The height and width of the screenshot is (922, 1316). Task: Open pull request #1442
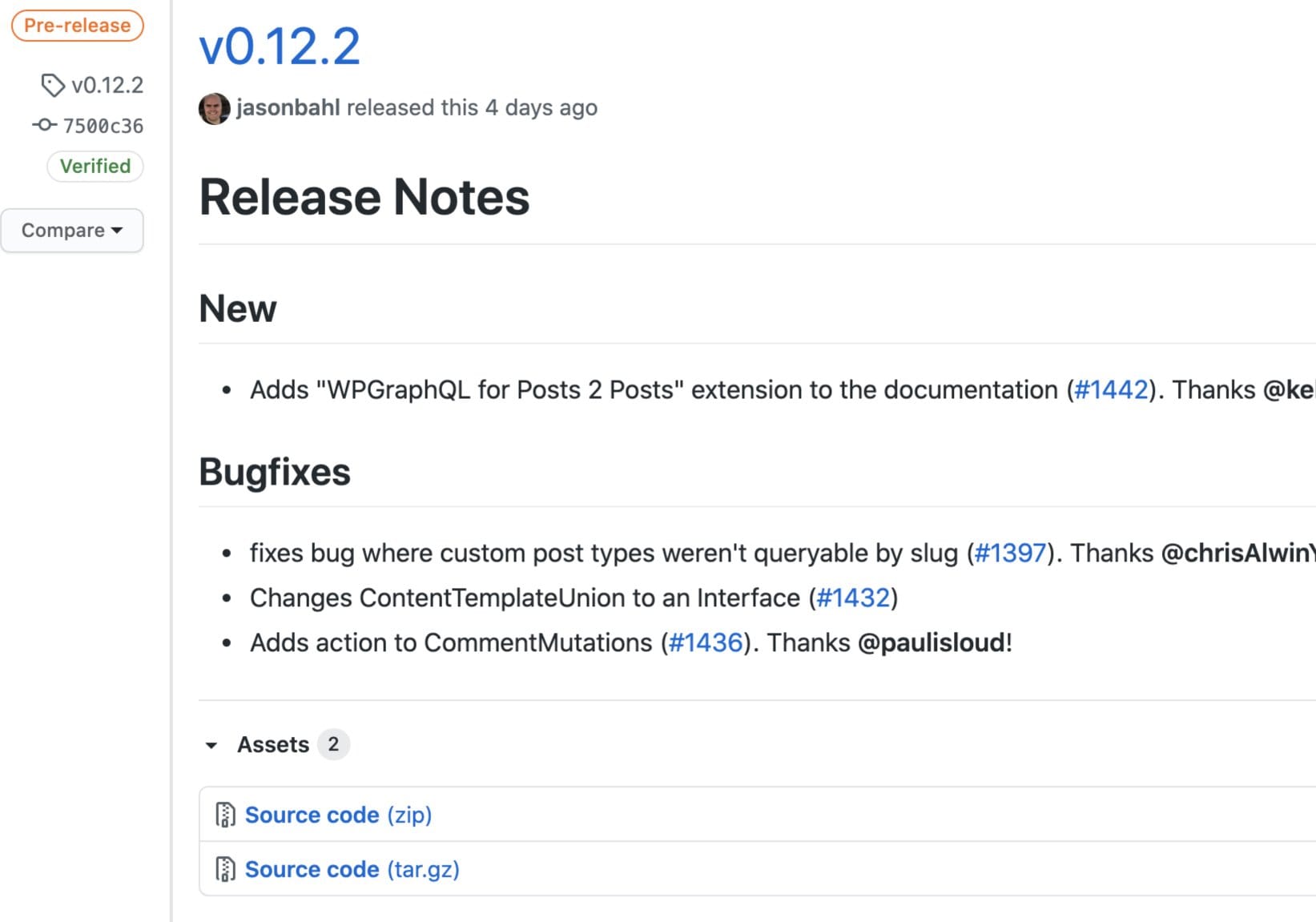pos(1110,389)
